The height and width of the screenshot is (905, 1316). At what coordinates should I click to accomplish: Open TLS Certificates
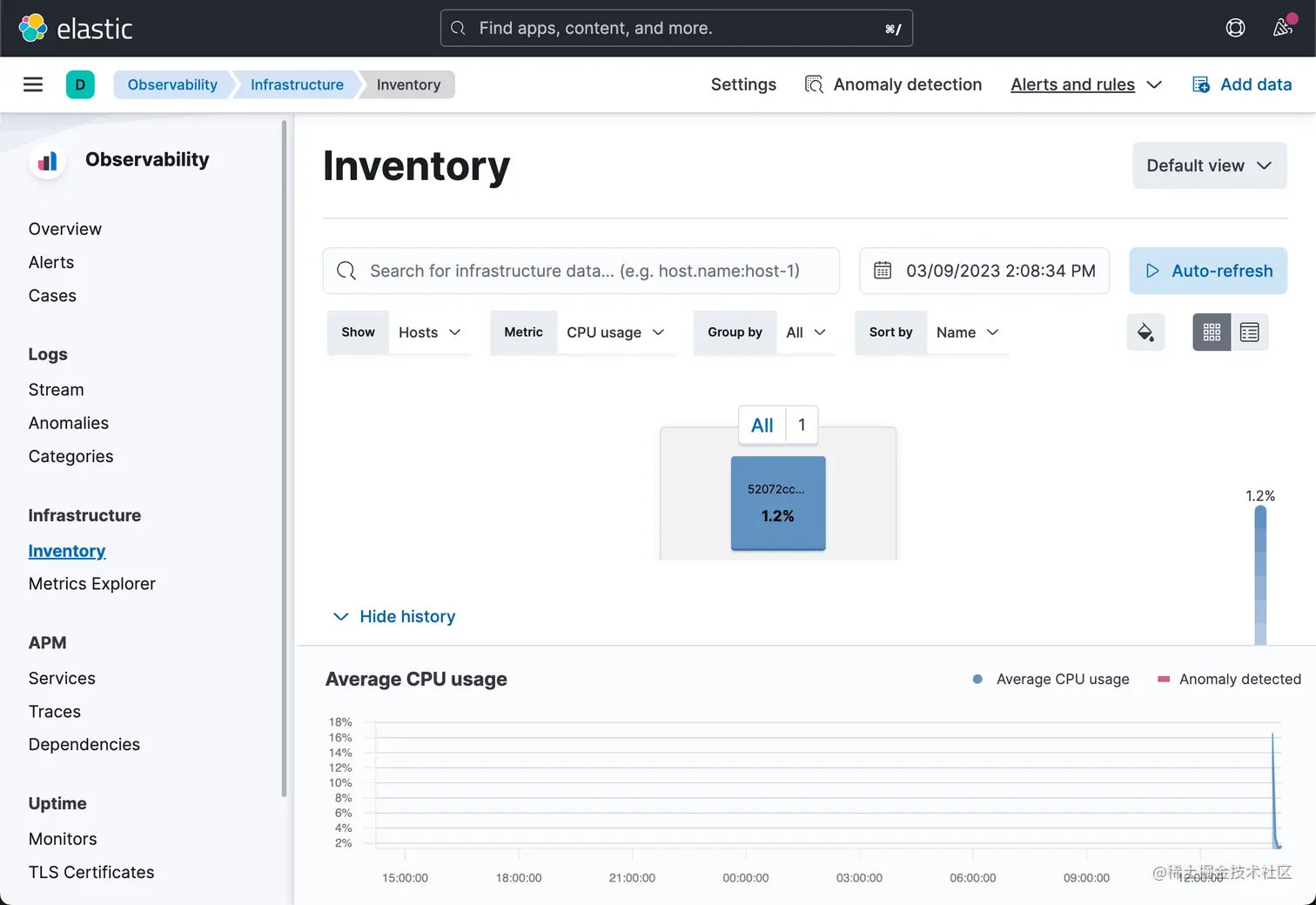point(91,872)
